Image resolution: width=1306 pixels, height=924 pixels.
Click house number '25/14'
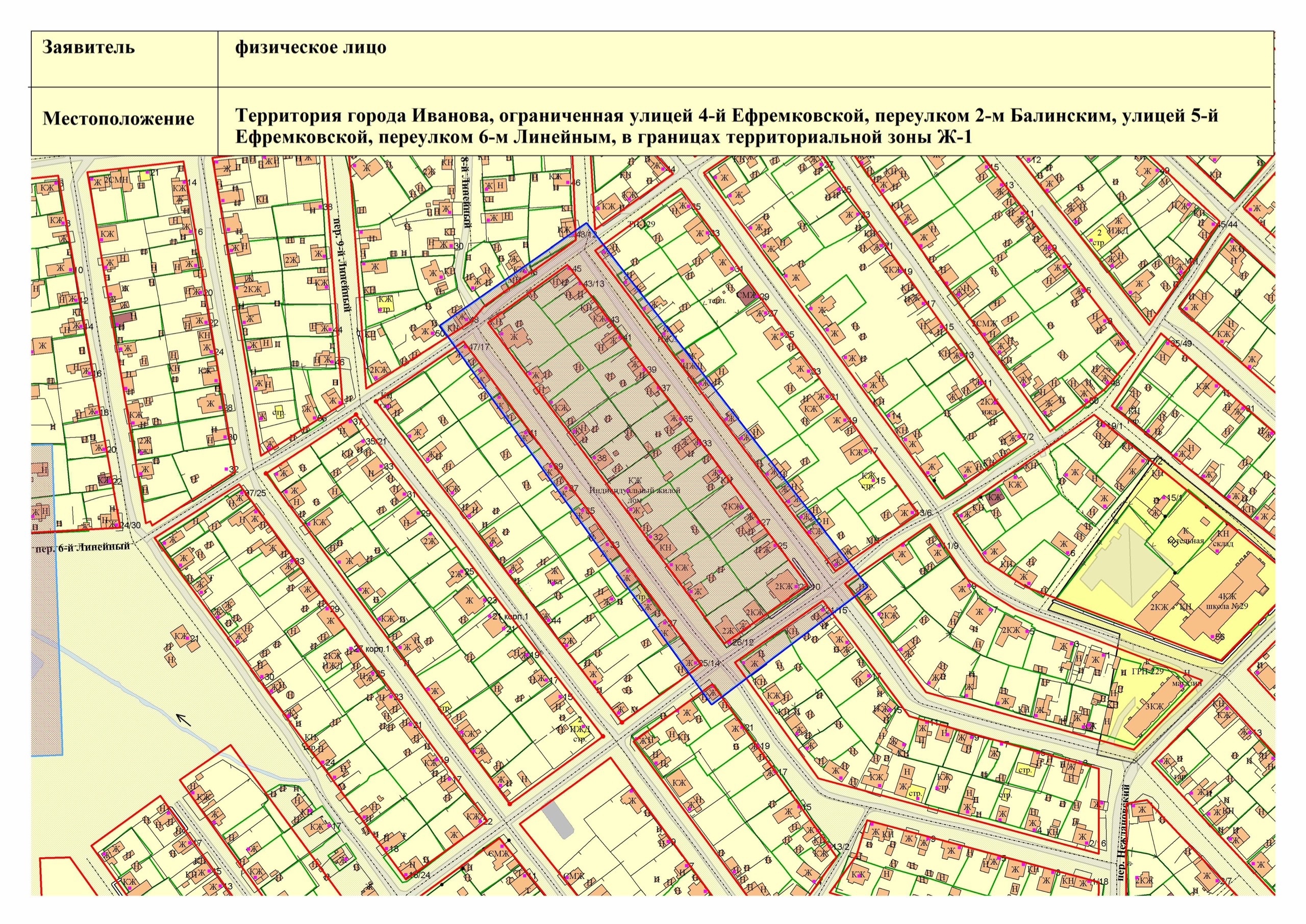(709, 663)
